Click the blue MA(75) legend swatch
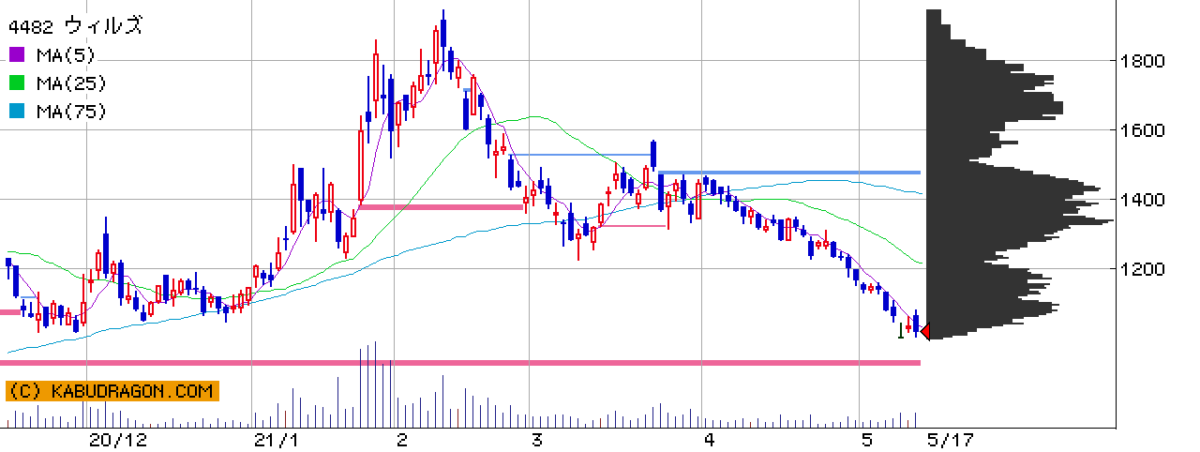The width and height of the screenshot is (1200, 452). point(19,110)
